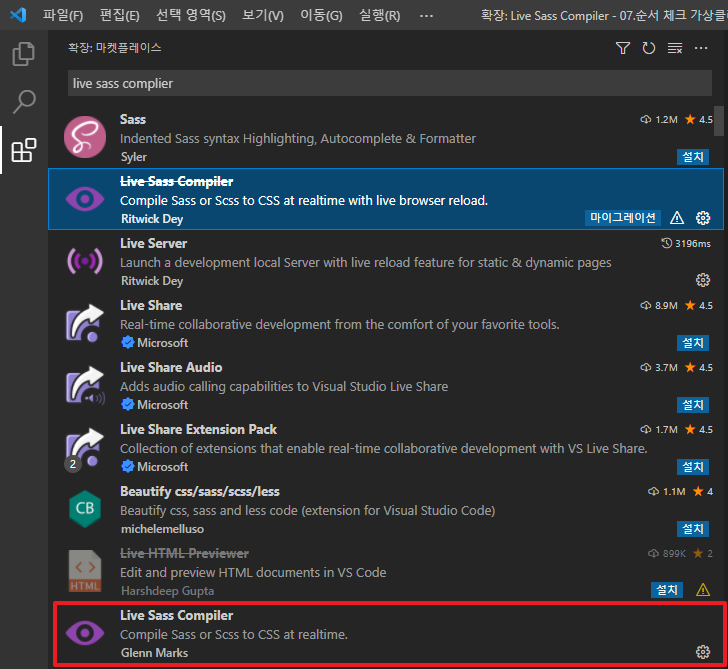Refresh the extensions list
Image resolution: width=728 pixels, height=669 pixels.
(649, 48)
